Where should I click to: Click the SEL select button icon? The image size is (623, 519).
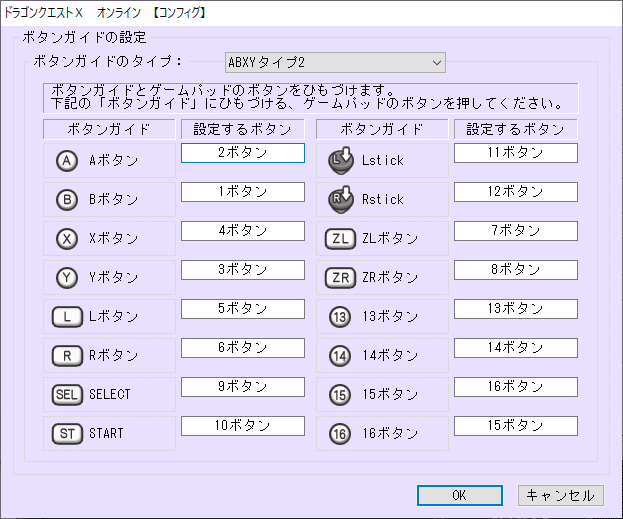point(67,395)
